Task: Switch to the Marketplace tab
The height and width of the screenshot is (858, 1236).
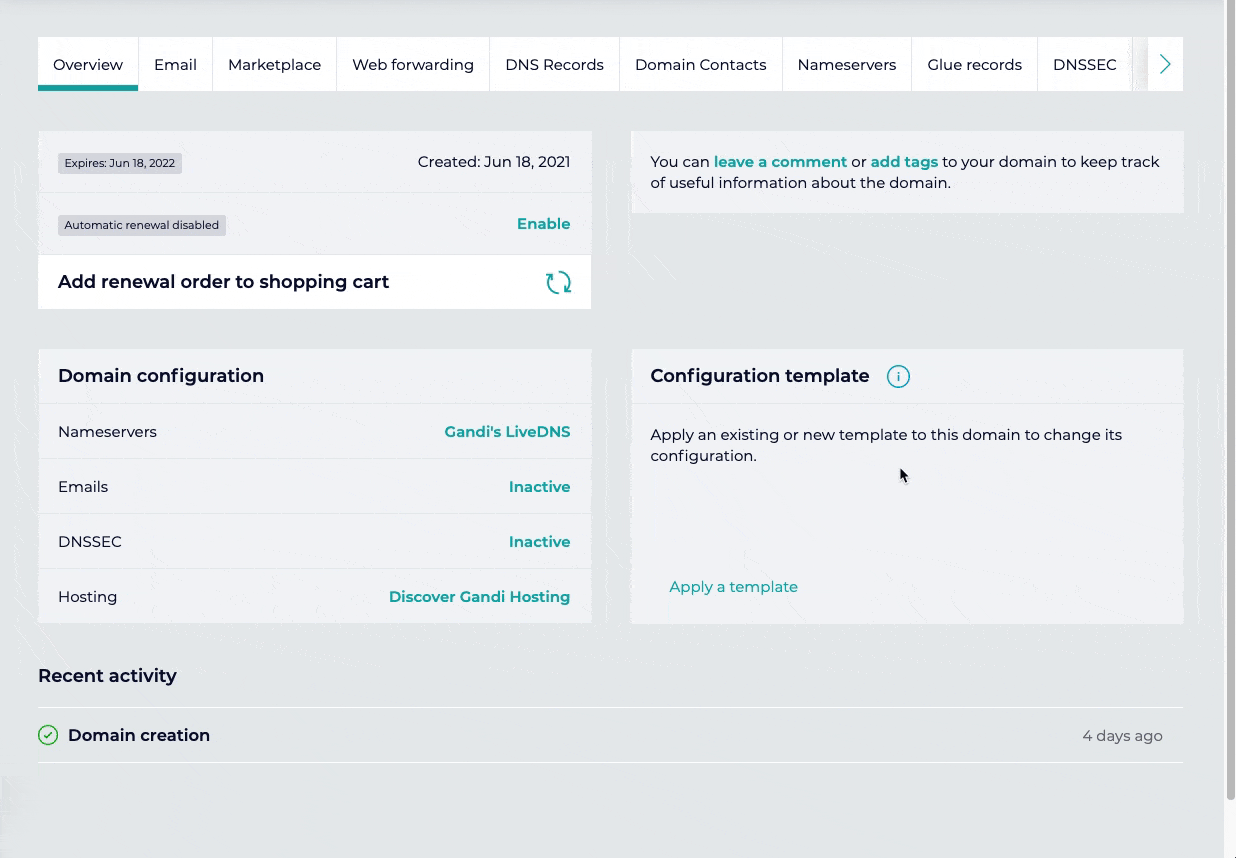Action: (x=274, y=65)
